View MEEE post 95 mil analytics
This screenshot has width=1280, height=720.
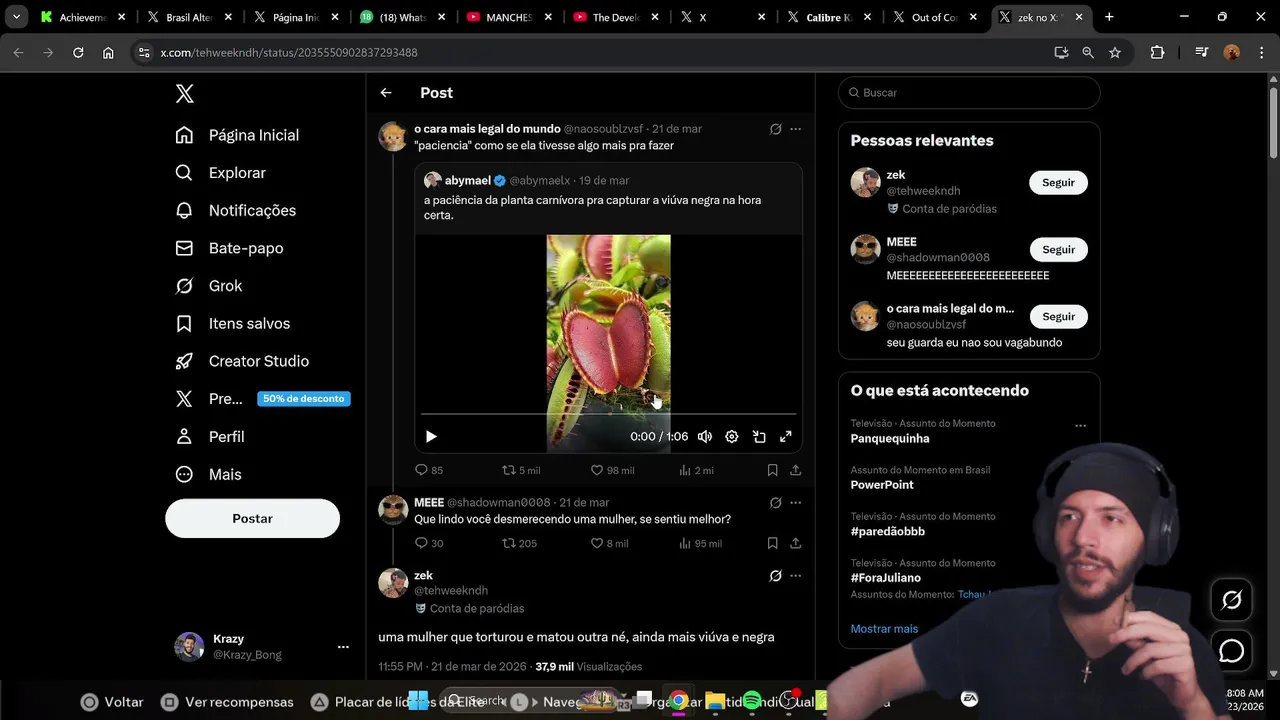pos(700,544)
